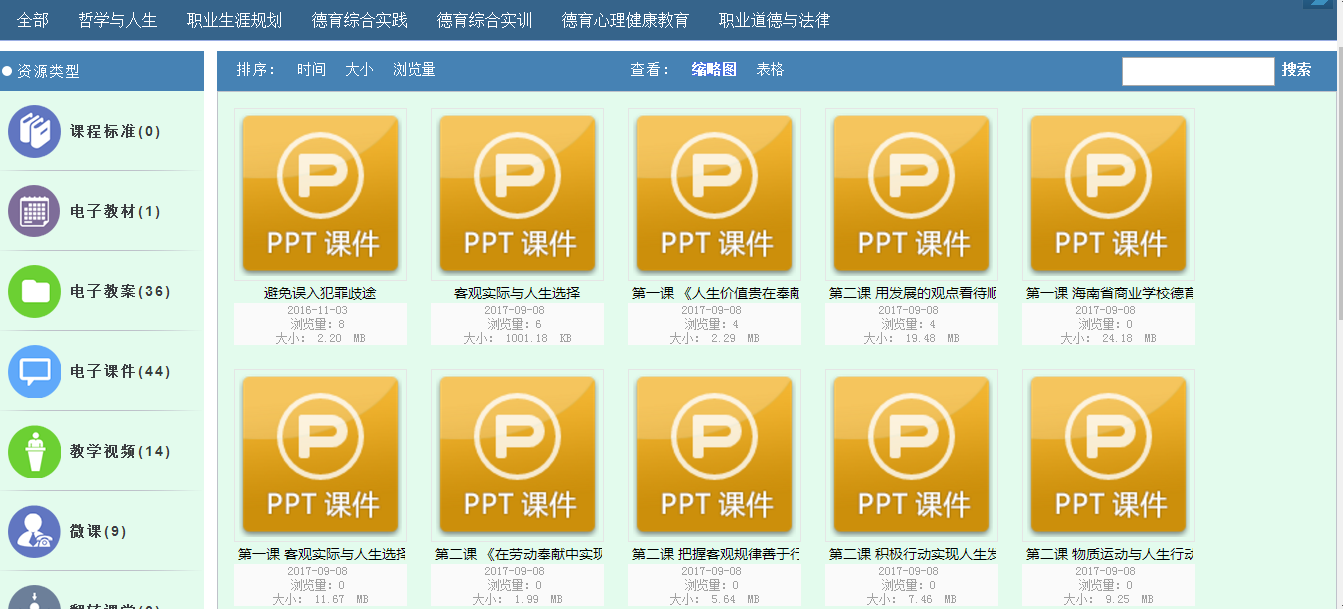This screenshot has height=609, width=1343.
Task: Open the 电子教案 folder icon
Action: click(x=35, y=292)
